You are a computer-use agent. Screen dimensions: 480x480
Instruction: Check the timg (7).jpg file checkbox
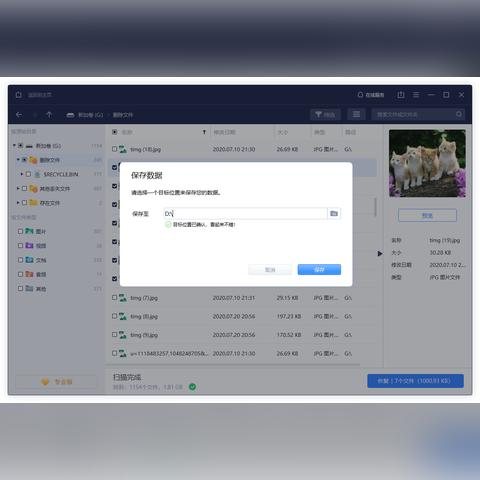click(x=115, y=297)
